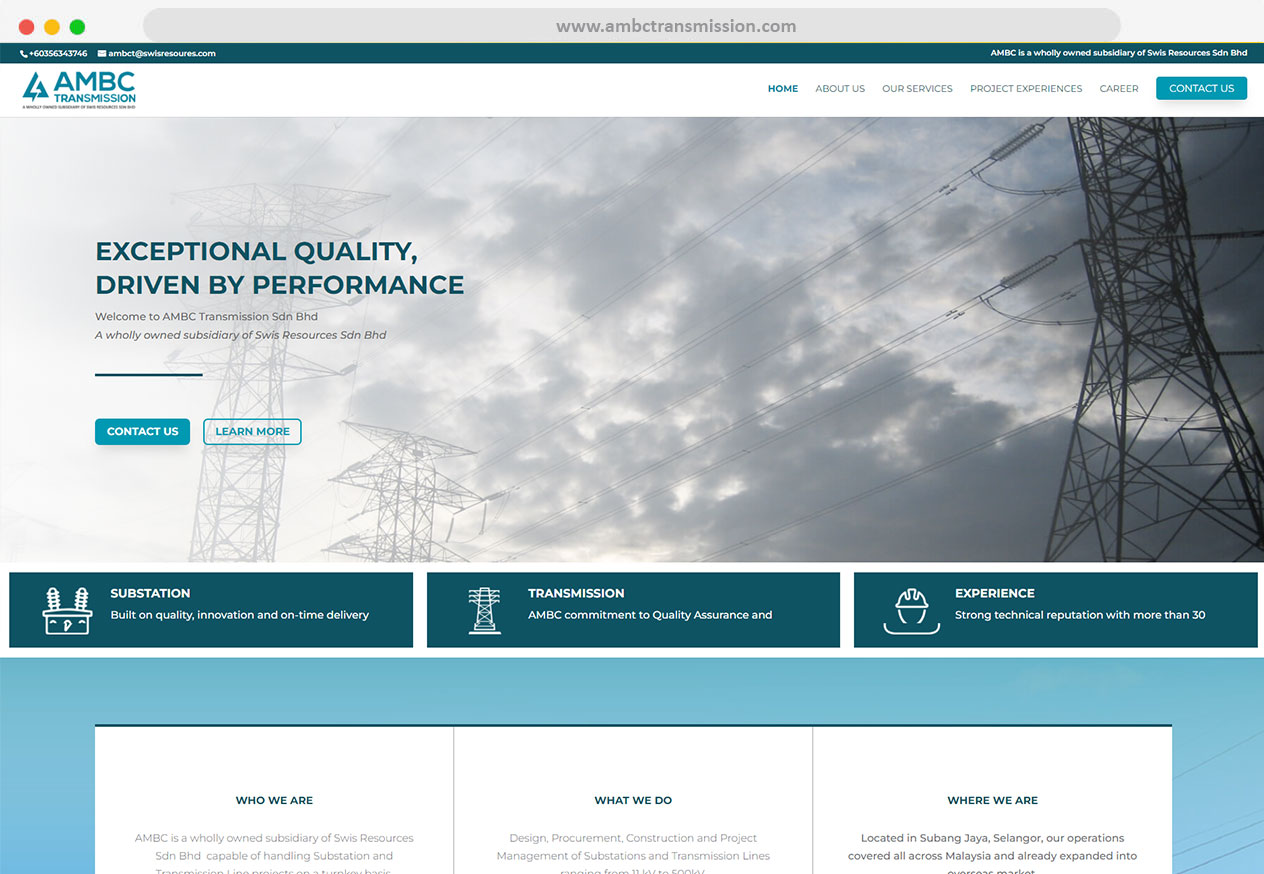The width and height of the screenshot is (1264, 874).
Task: Click the 'Who We Are' heading
Action: point(274,800)
